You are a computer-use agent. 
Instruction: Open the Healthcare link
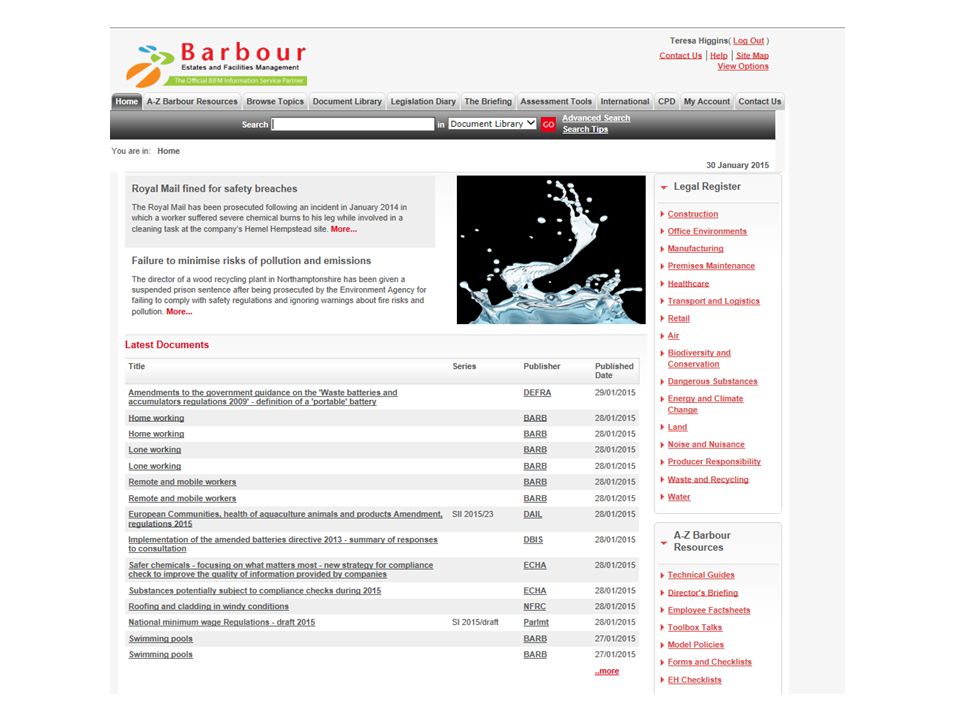(688, 284)
